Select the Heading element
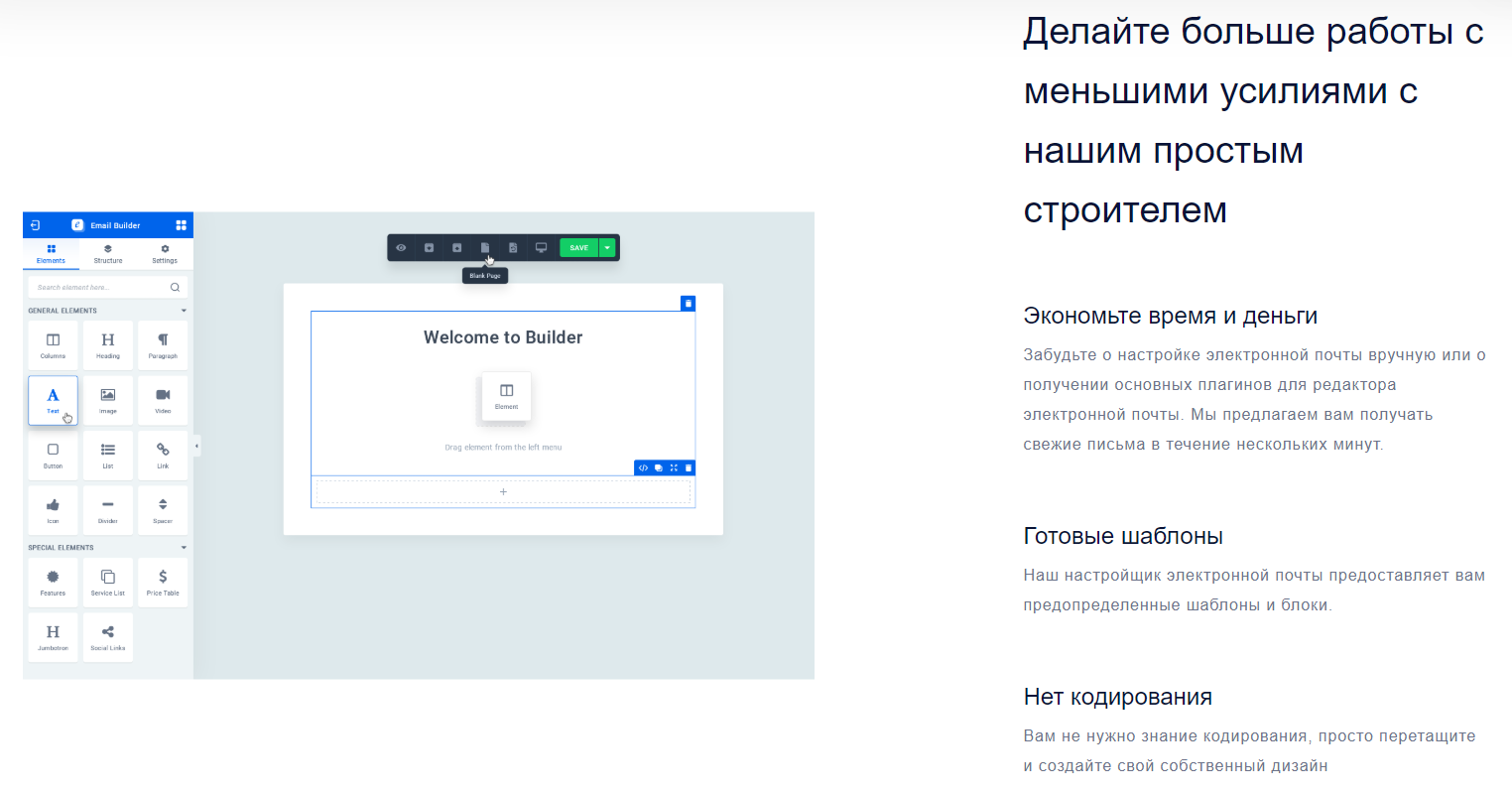This screenshot has height=794, width=1512. pos(108,345)
